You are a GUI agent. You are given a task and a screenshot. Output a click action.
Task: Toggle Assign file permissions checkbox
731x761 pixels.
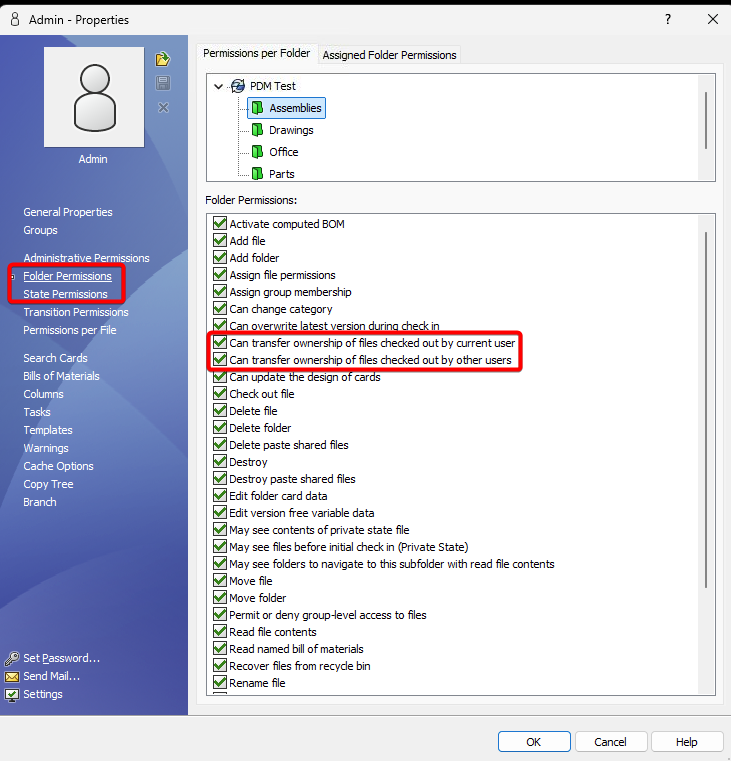tap(220, 275)
